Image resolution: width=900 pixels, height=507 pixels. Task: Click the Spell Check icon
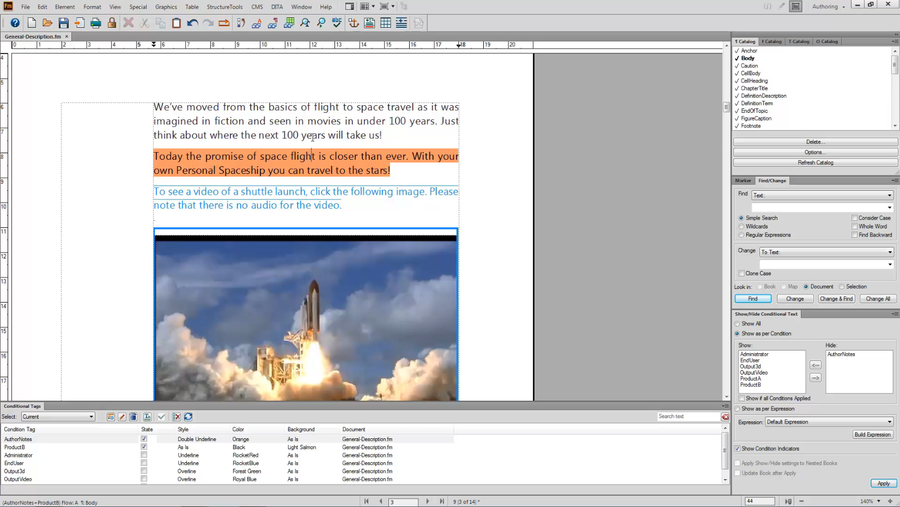click(337, 22)
